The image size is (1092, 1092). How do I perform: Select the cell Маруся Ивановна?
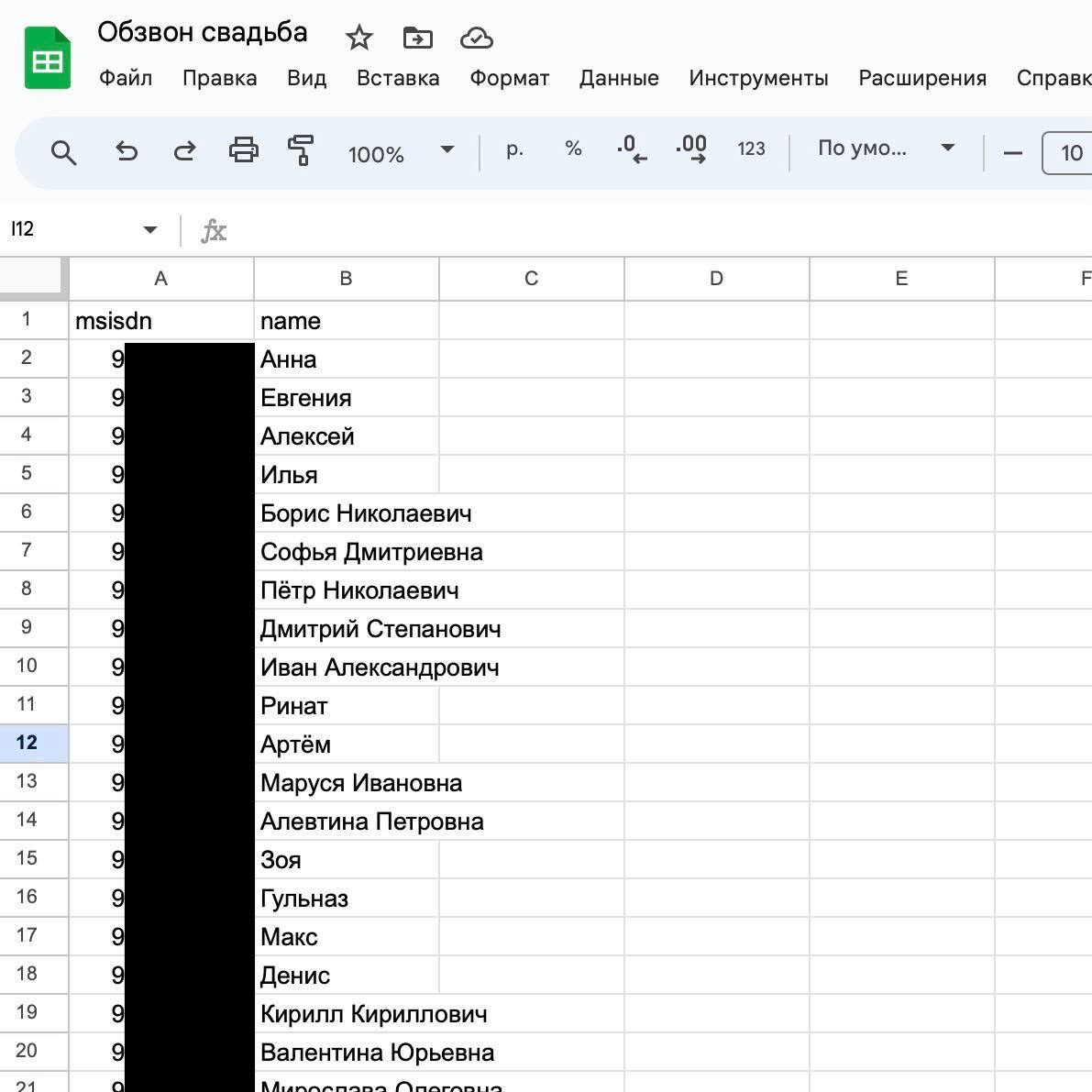pos(347,783)
